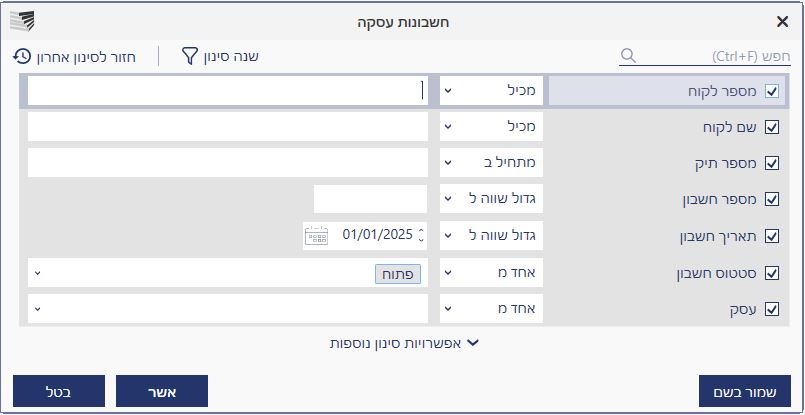Viewport: 805px width, 415px height.
Task: Toggle the עסק checkbox
Action: [772, 309]
